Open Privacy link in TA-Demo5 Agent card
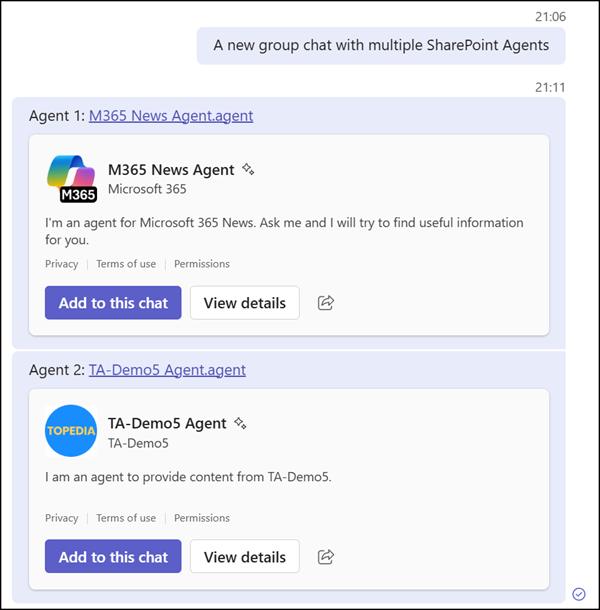Screen dimensions: 600x610 point(61,518)
